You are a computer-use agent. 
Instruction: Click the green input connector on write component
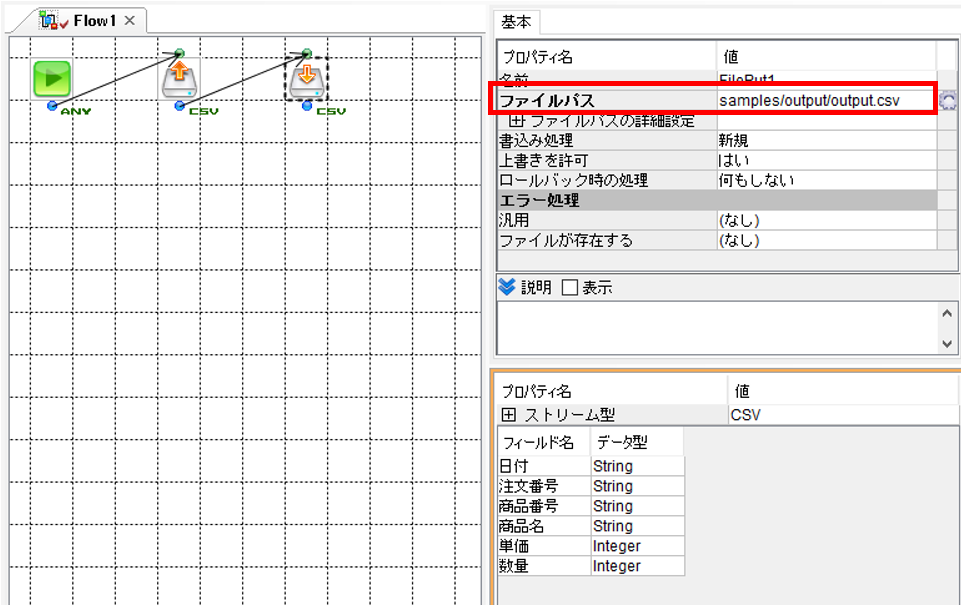(307, 53)
